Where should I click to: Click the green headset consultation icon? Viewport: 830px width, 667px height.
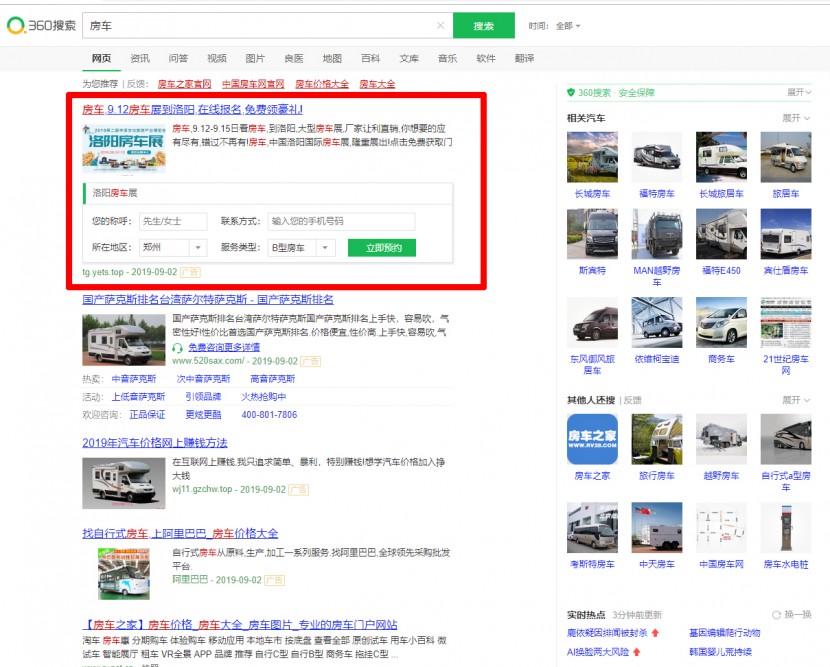click(177, 347)
